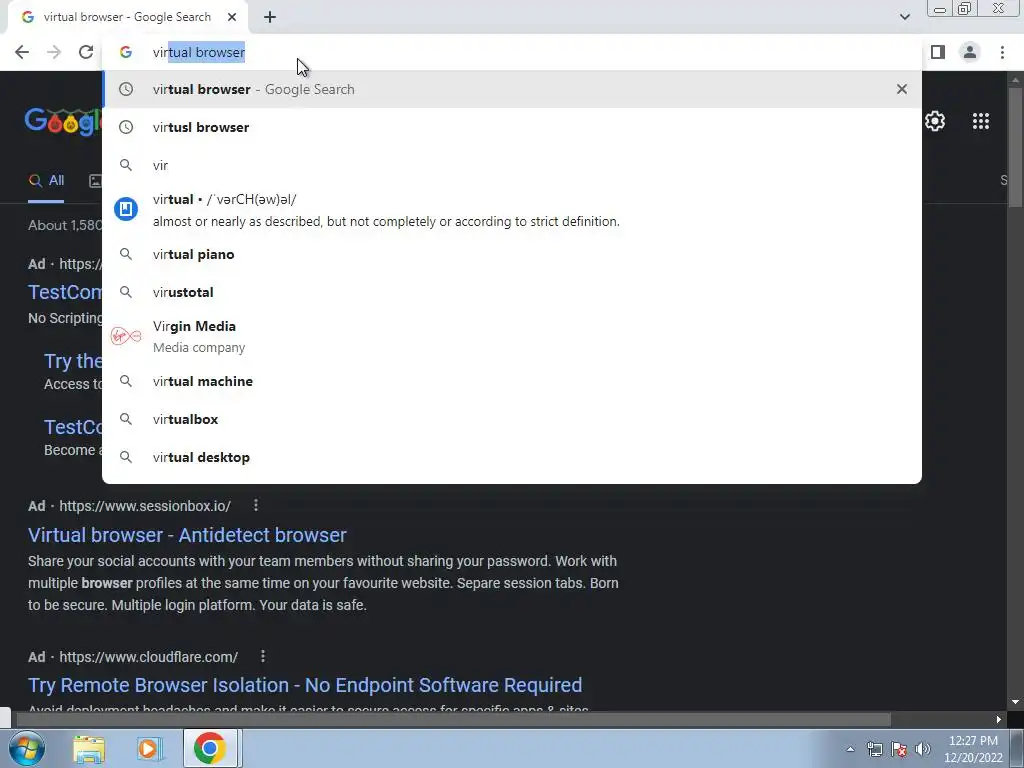The height and width of the screenshot is (768, 1024).
Task: Click the dictionary bookmark icon beside 'virtual'
Action: [x=126, y=209]
